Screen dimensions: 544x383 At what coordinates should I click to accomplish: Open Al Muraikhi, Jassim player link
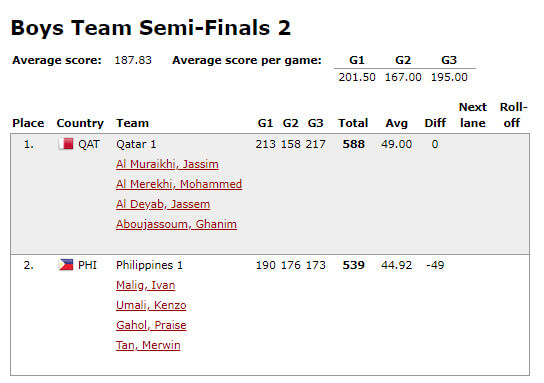(167, 164)
